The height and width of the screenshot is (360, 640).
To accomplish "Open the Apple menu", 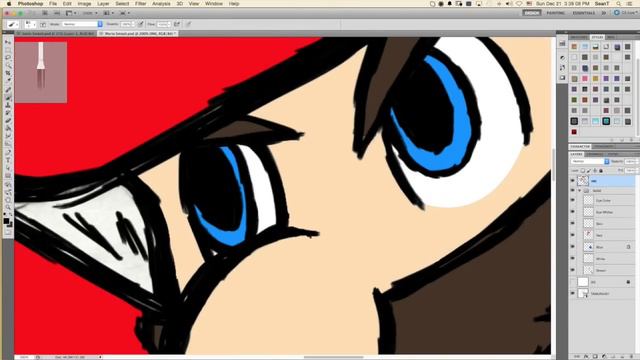I will [9, 4].
